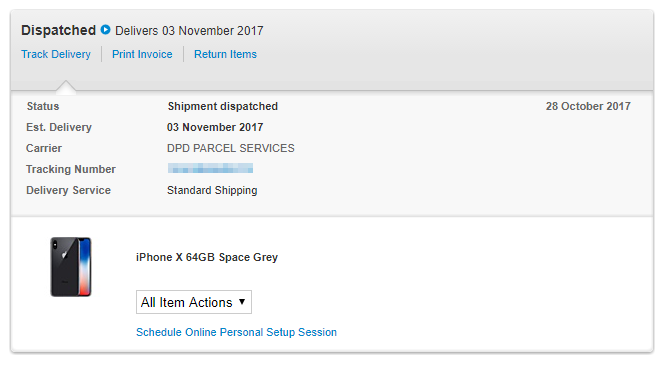The image size is (663, 365).
Task: Click the Shipment dispatched status text
Action: coord(223,106)
